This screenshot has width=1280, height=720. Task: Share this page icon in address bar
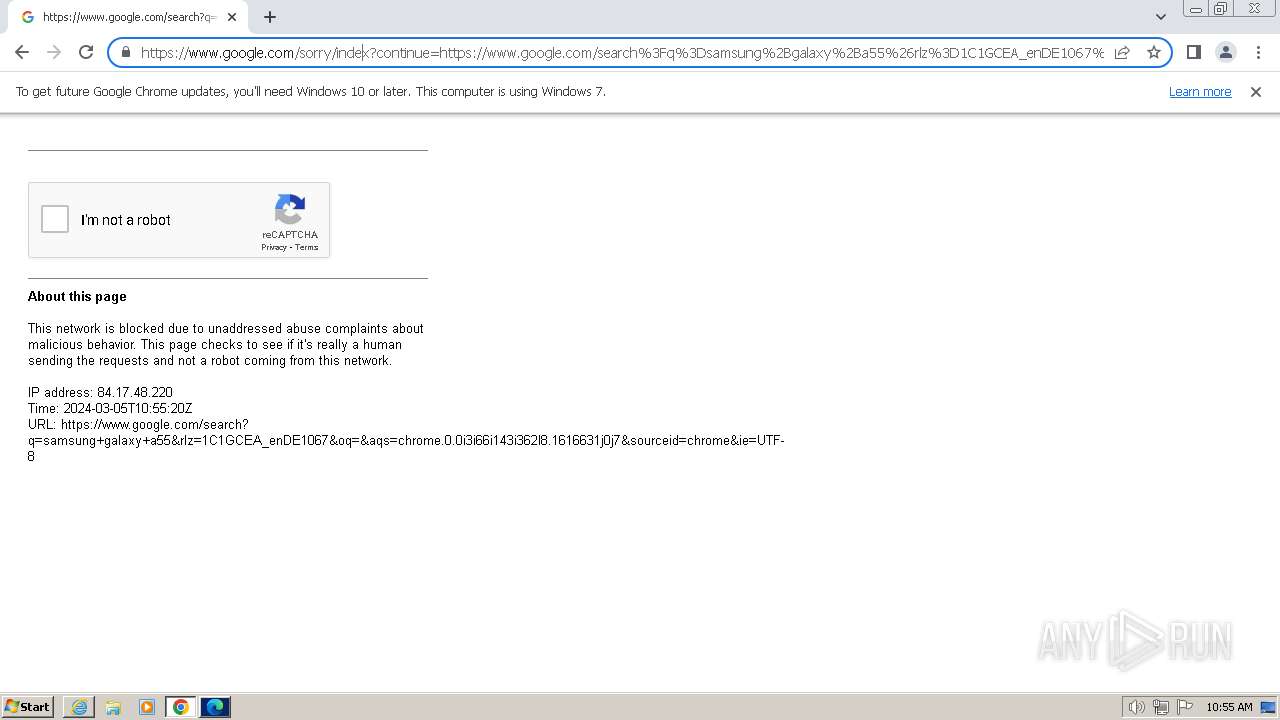tap(1122, 52)
